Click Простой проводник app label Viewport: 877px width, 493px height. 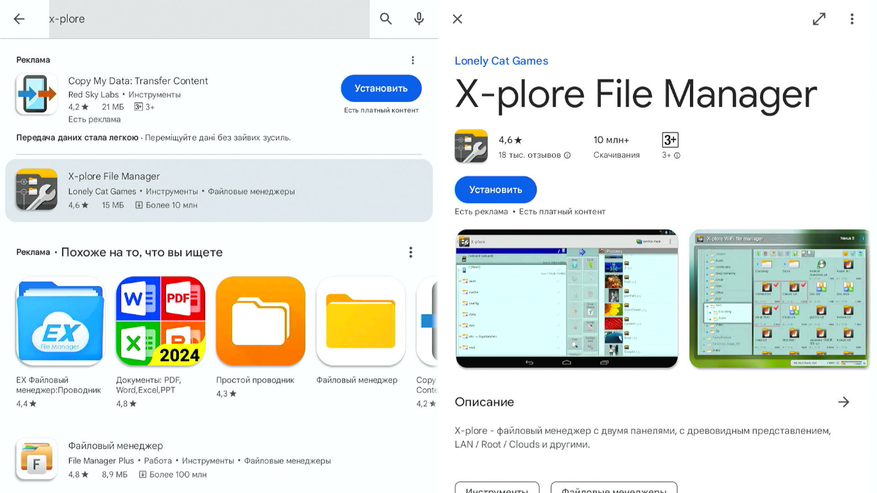click(255, 380)
